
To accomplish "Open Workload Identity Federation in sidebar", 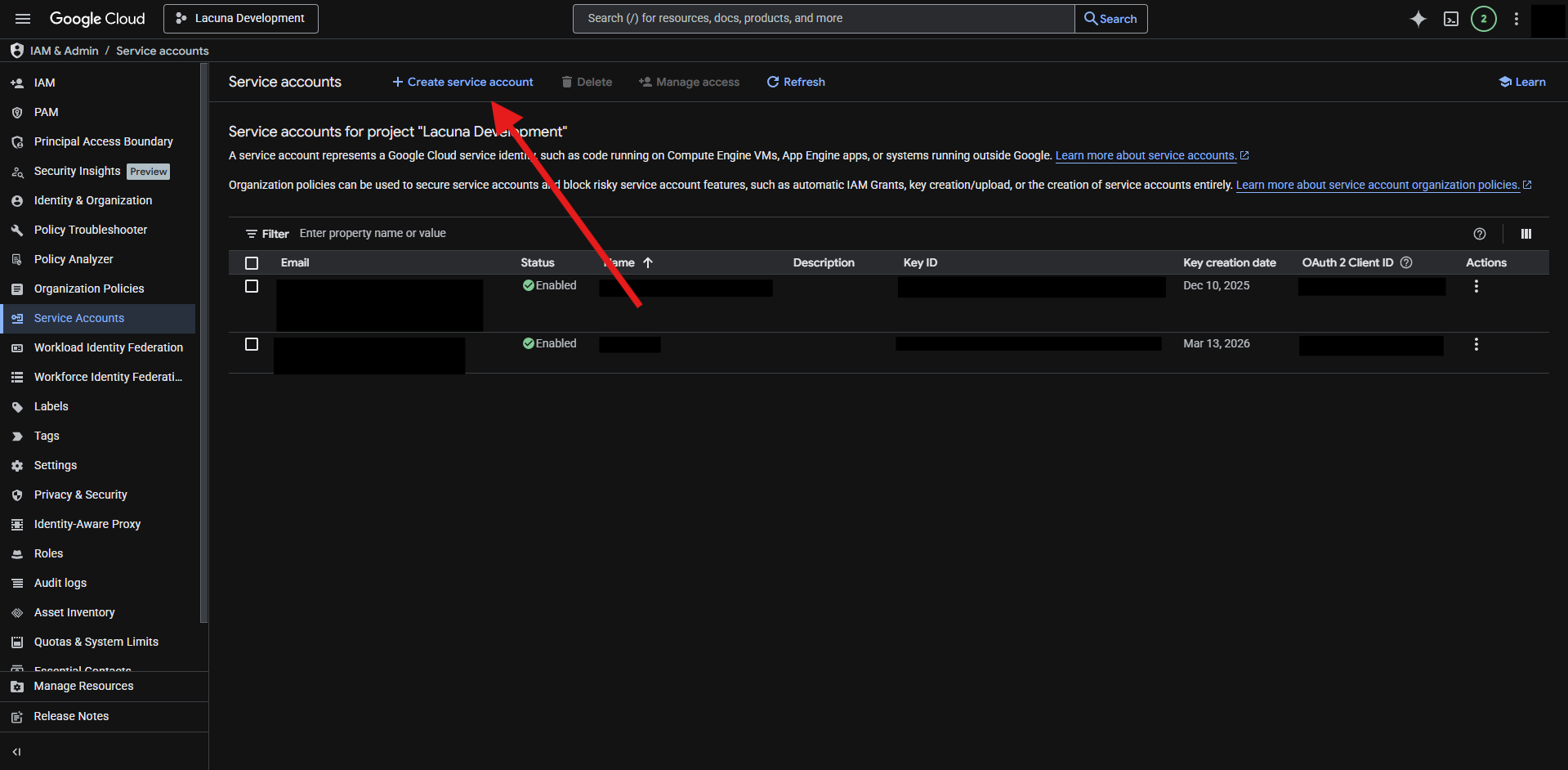I will click(x=108, y=347).
